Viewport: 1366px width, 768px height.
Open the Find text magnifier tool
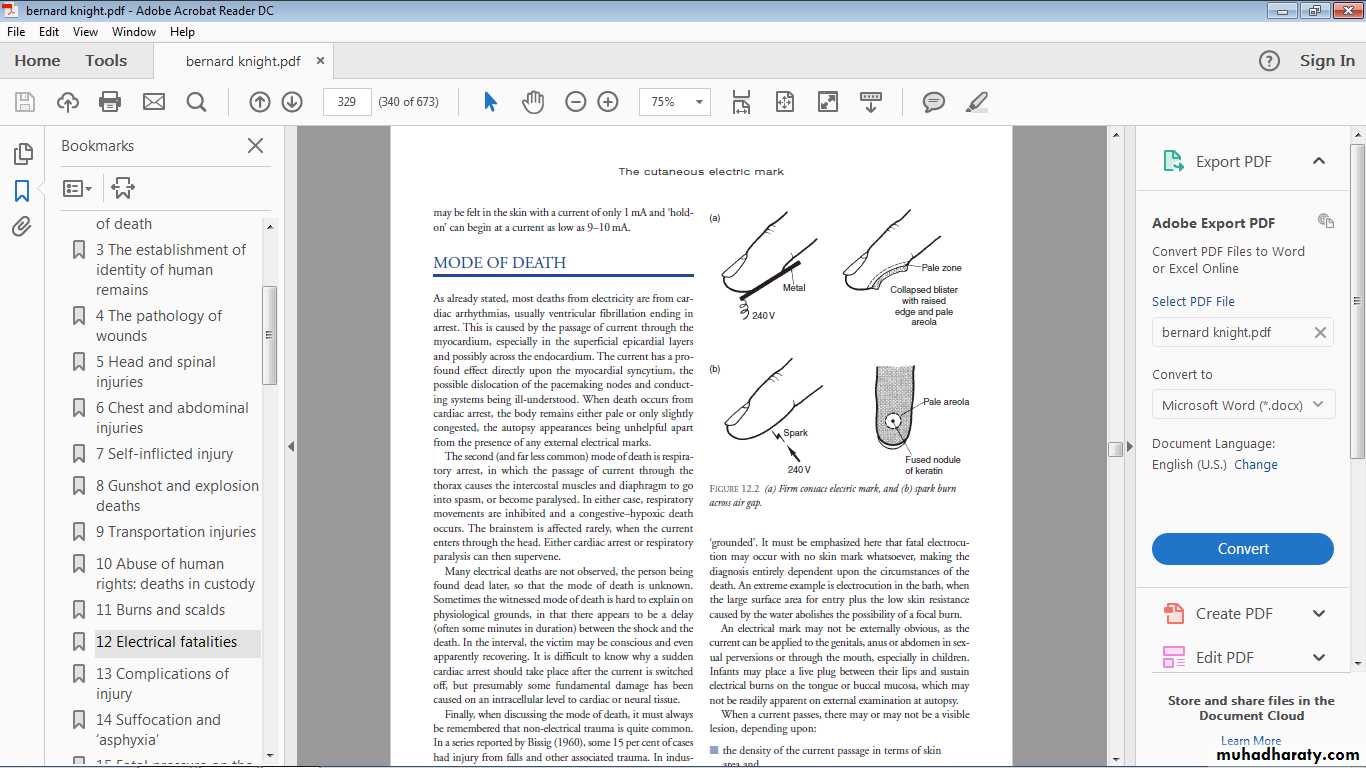click(196, 101)
